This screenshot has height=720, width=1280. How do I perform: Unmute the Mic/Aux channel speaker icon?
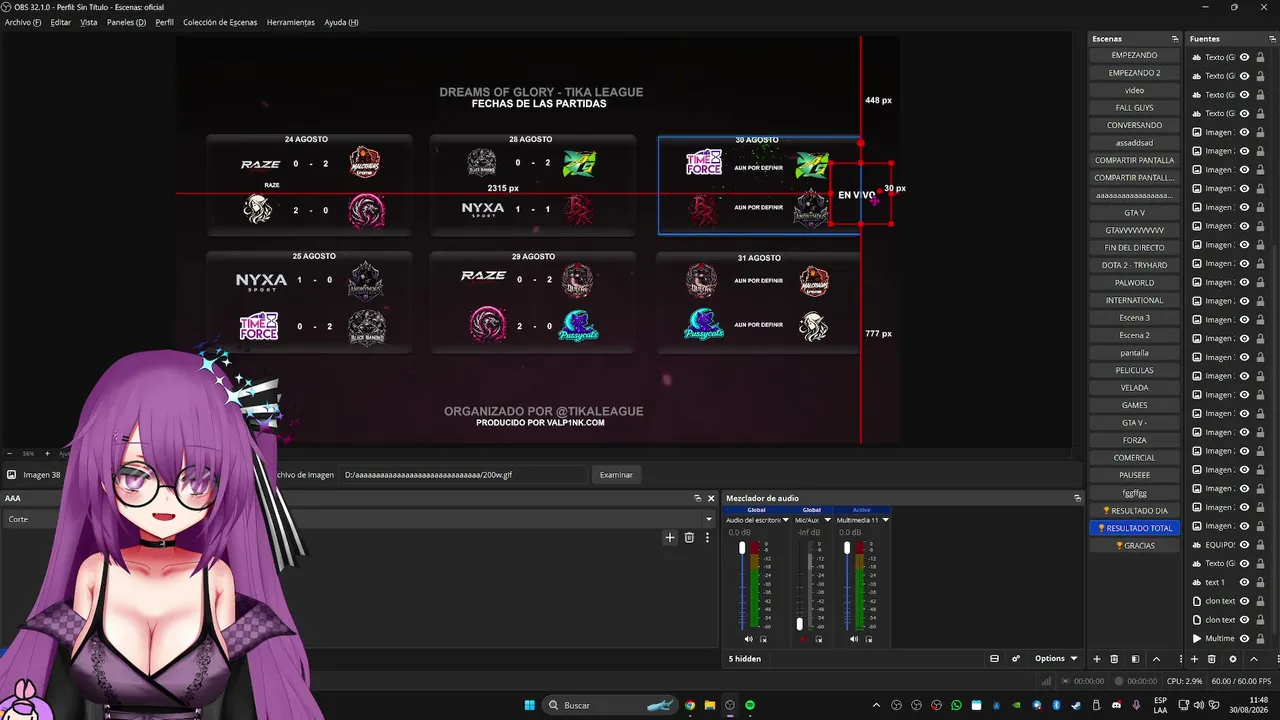point(803,639)
